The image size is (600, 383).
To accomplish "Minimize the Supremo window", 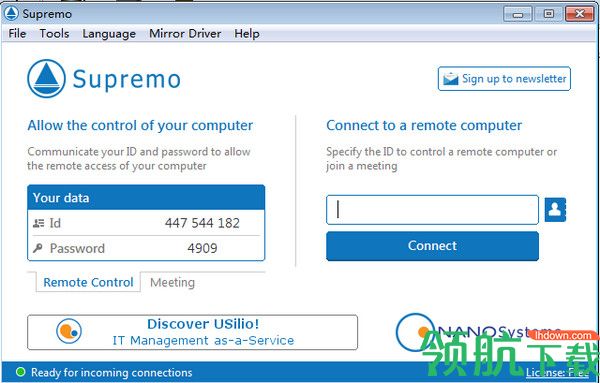I will (x=518, y=14).
